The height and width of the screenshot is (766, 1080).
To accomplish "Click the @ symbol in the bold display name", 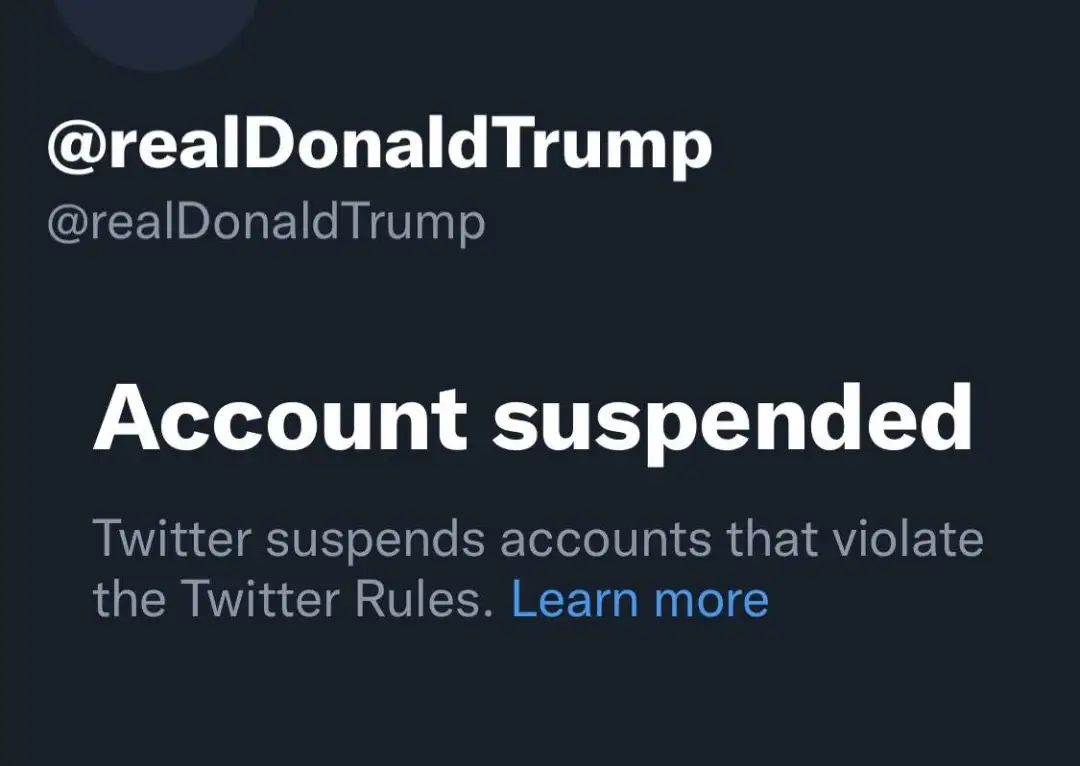I will coord(71,147).
